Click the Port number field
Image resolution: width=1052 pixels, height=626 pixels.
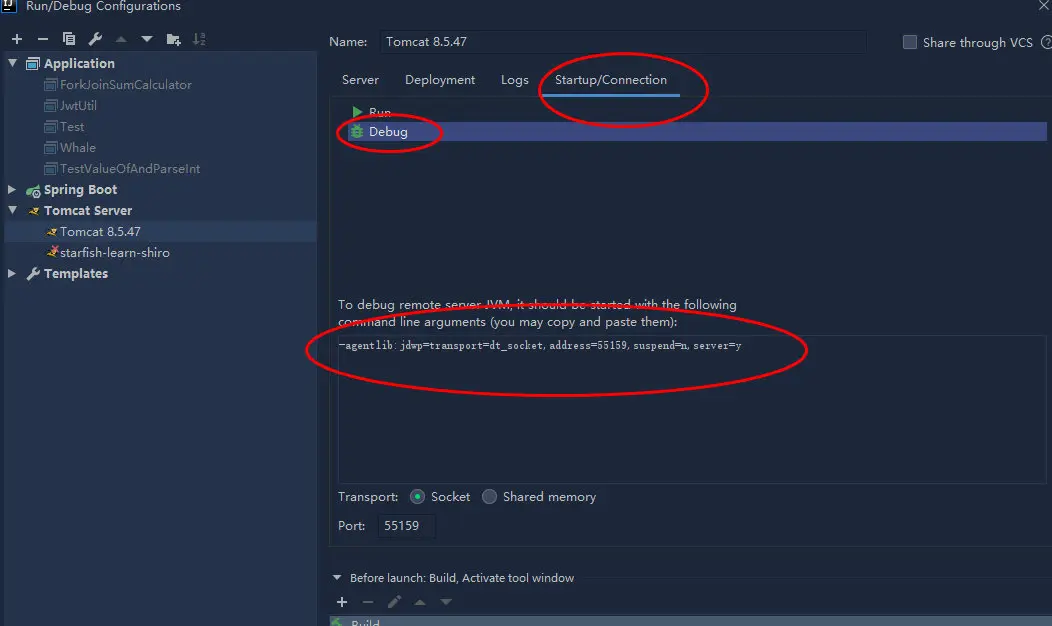pyautogui.click(x=407, y=526)
